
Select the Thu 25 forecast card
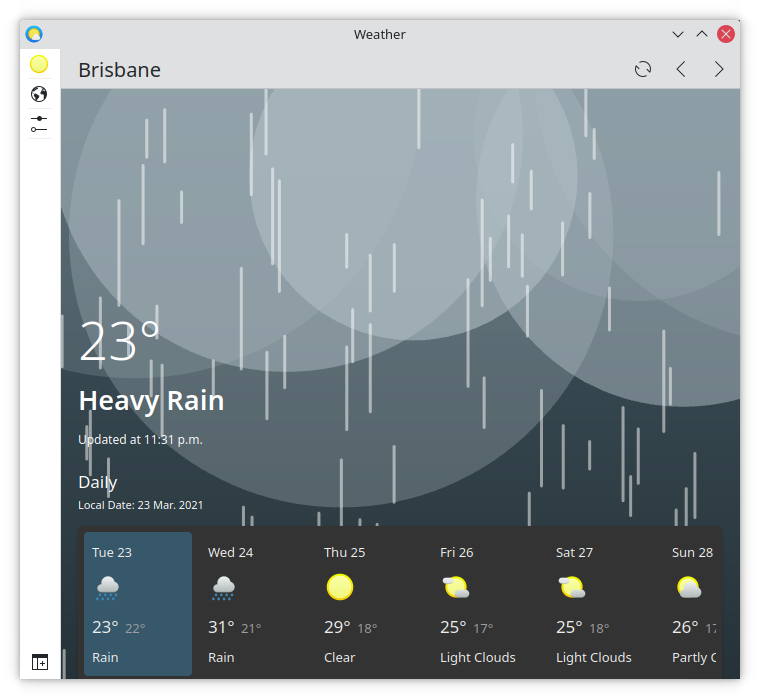(370, 603)
